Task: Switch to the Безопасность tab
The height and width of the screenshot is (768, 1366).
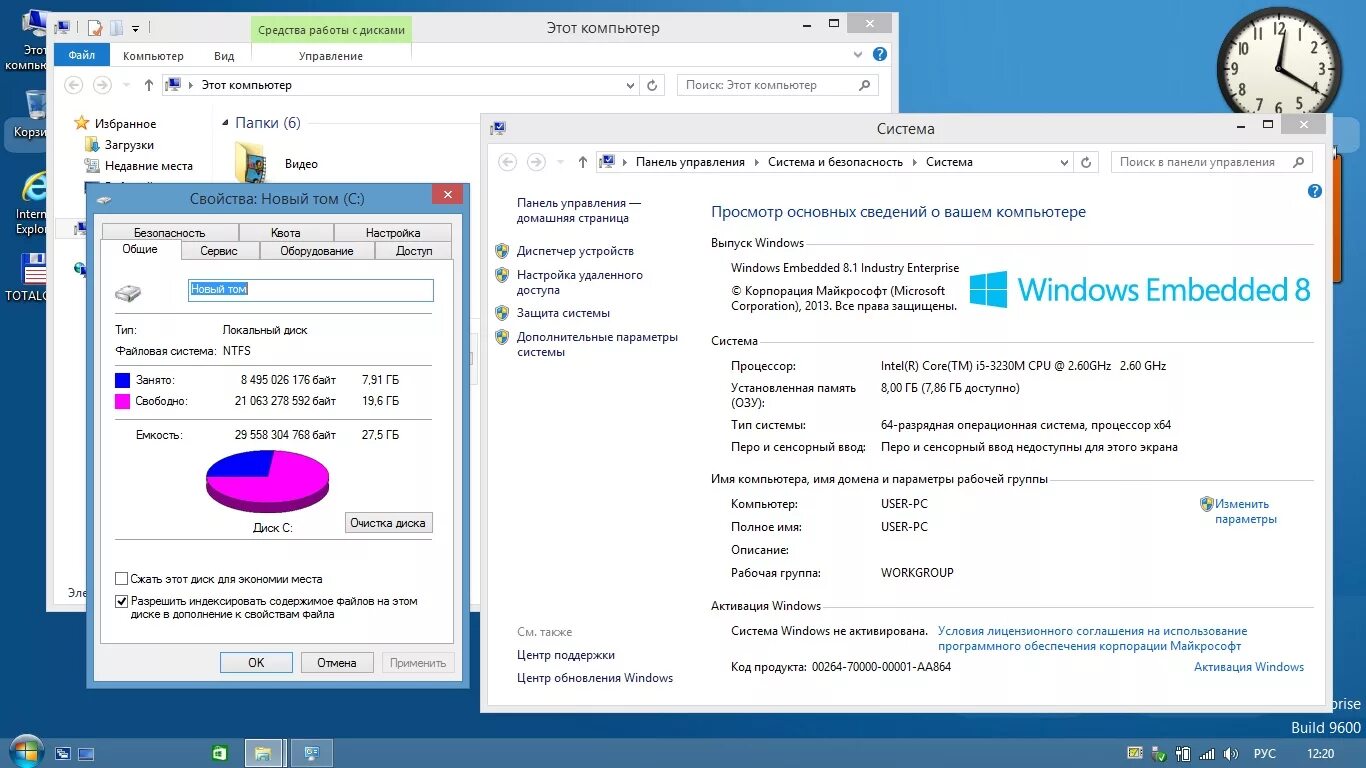Action: tap(169, 232)
